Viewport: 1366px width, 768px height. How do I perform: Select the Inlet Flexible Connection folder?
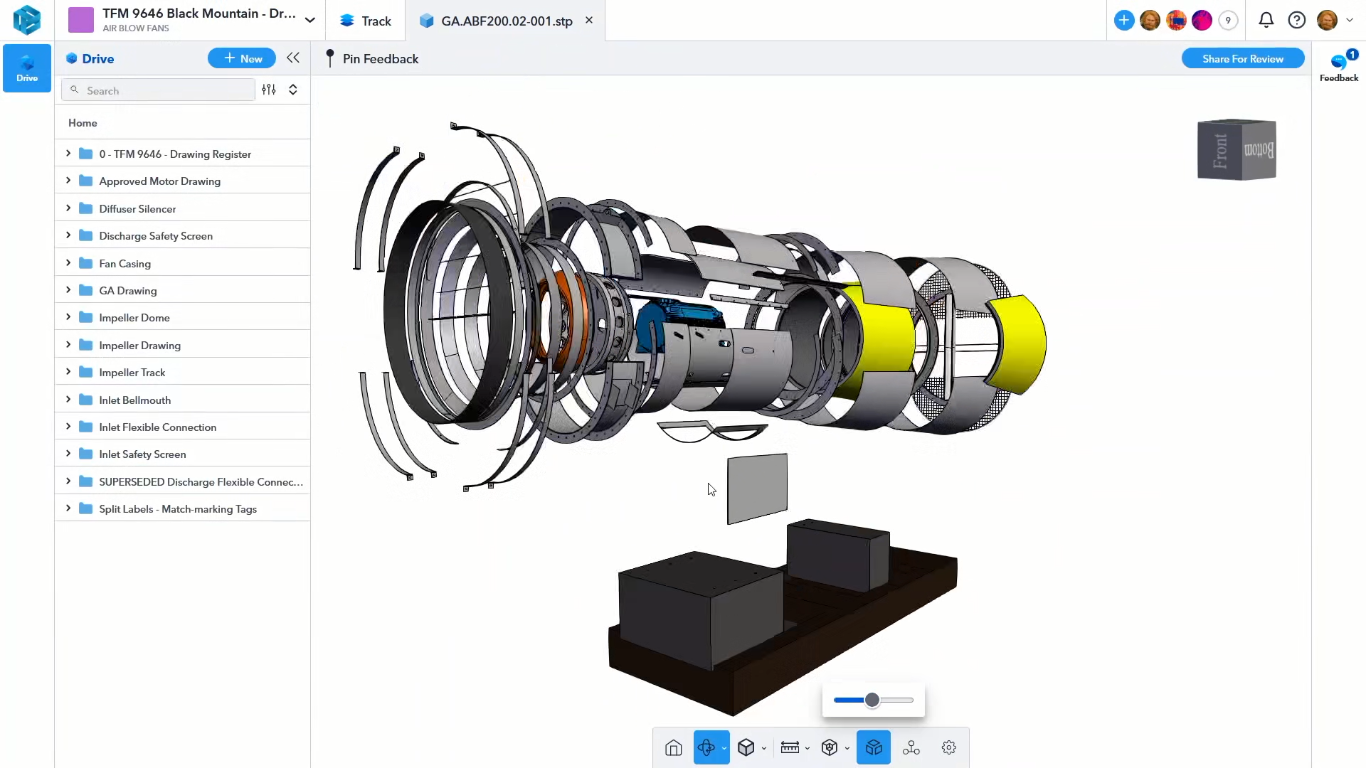coord(182,427)
